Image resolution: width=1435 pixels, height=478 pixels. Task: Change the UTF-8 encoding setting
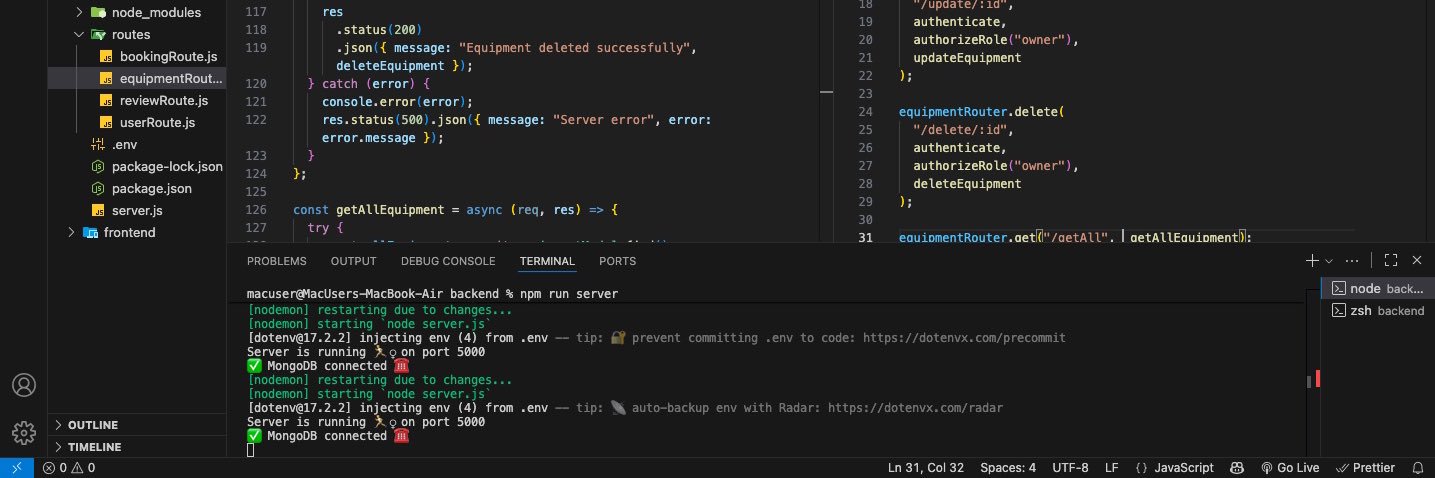pyautogui.click(x=1069, y=467)
